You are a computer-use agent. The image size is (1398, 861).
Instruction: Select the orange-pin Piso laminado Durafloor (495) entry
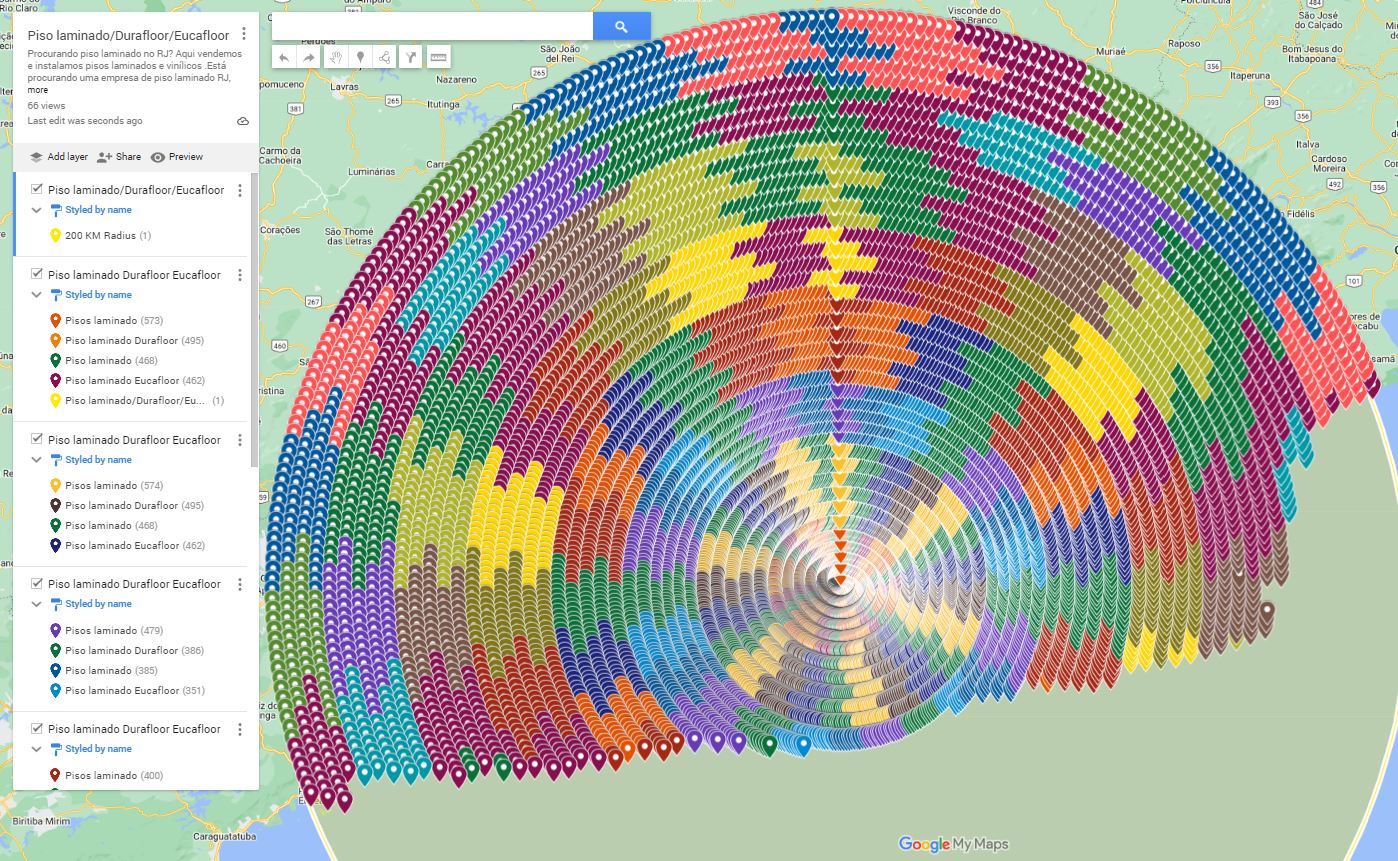(126, 341)
